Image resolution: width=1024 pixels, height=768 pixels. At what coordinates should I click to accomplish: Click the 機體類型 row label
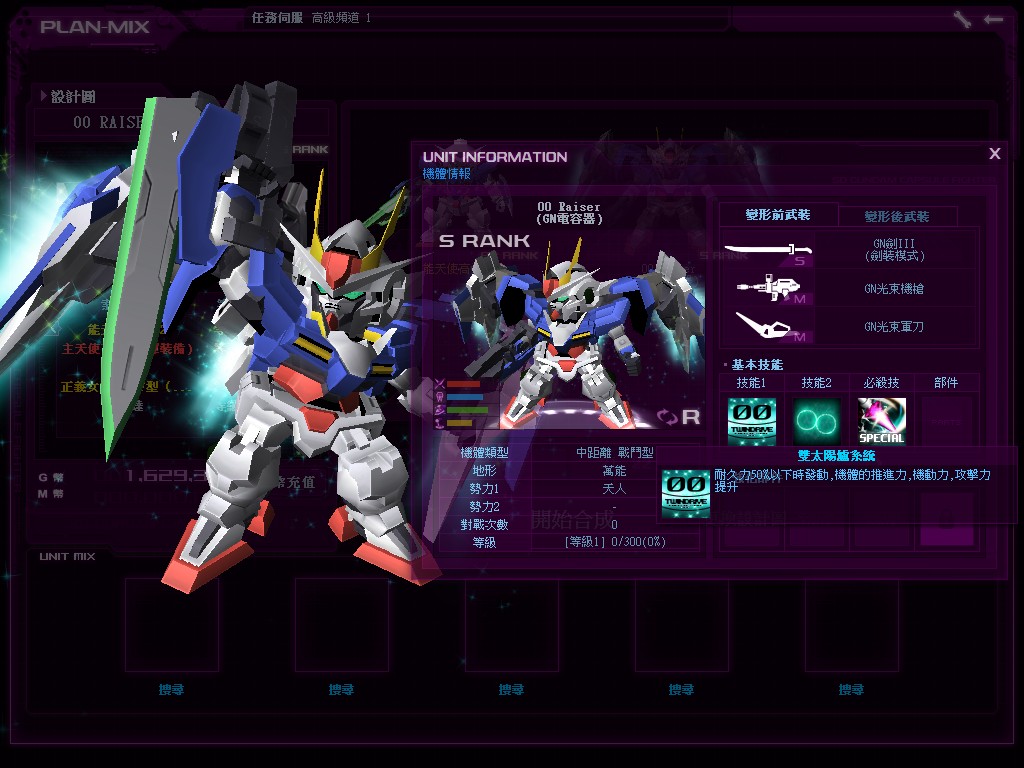pos(484,453)
